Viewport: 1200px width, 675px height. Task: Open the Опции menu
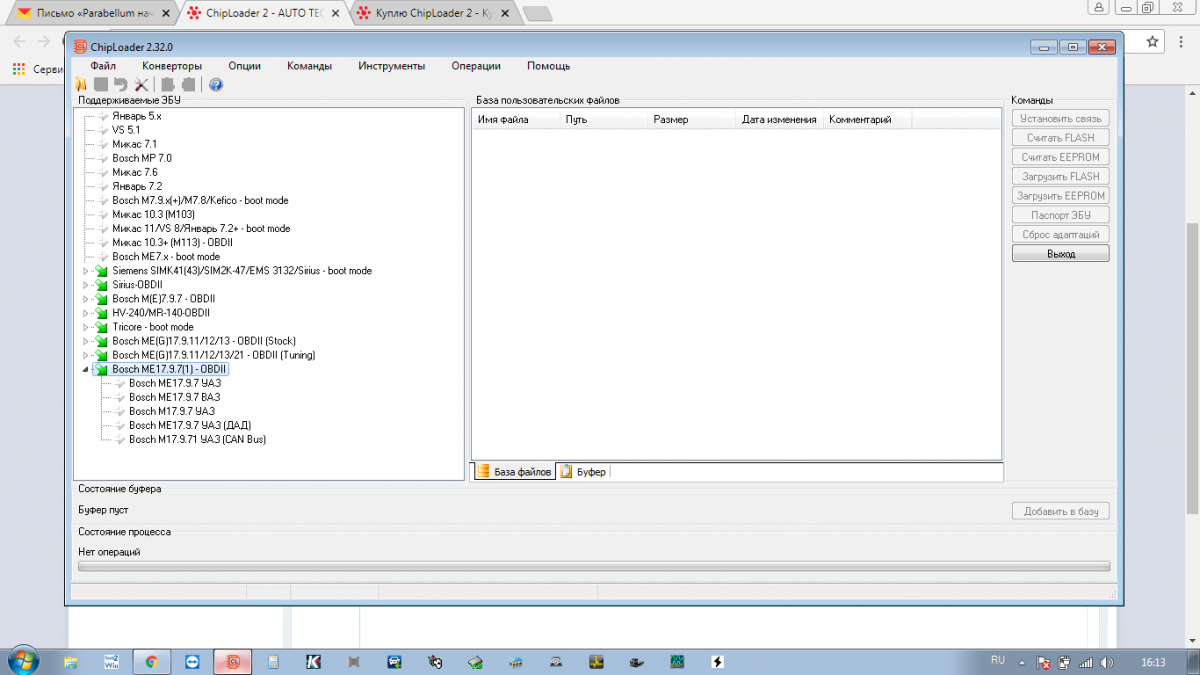pos(244,66)
